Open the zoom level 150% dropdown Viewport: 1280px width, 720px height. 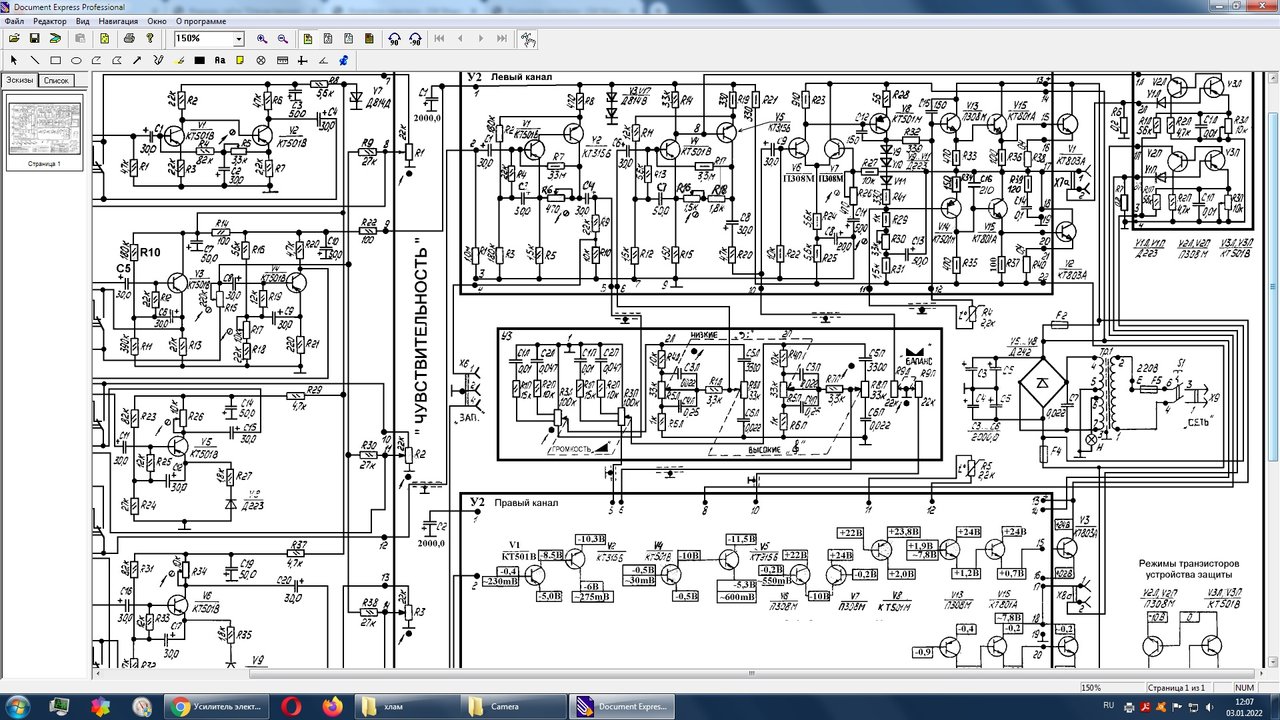[x=238, y=39]
